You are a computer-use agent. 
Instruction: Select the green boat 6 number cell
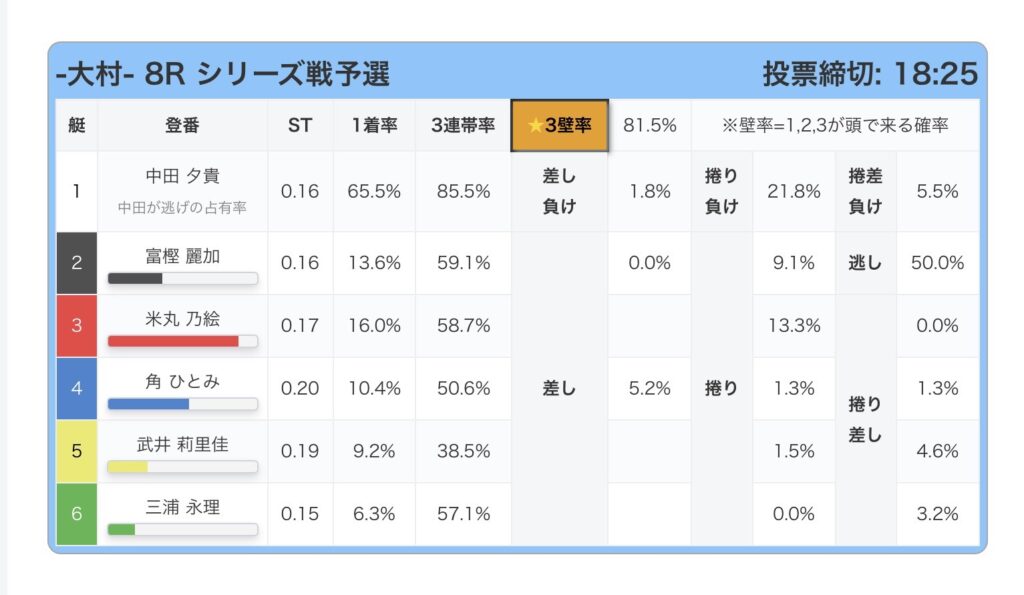click(77, 514)
